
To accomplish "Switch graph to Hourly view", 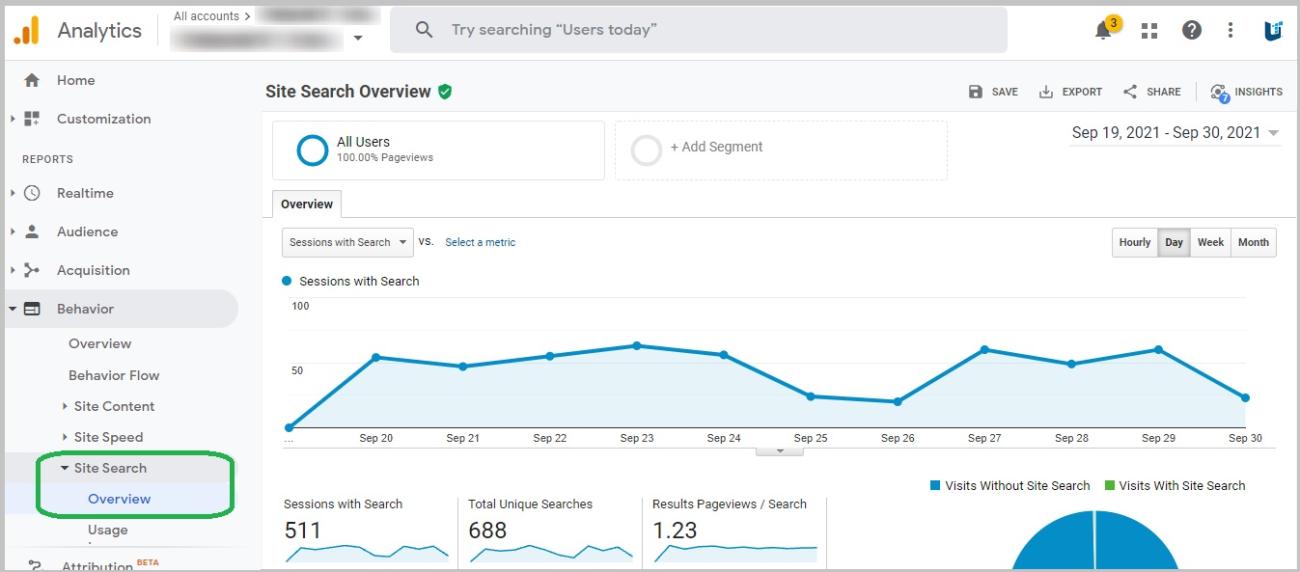I will coord(1134,242).
